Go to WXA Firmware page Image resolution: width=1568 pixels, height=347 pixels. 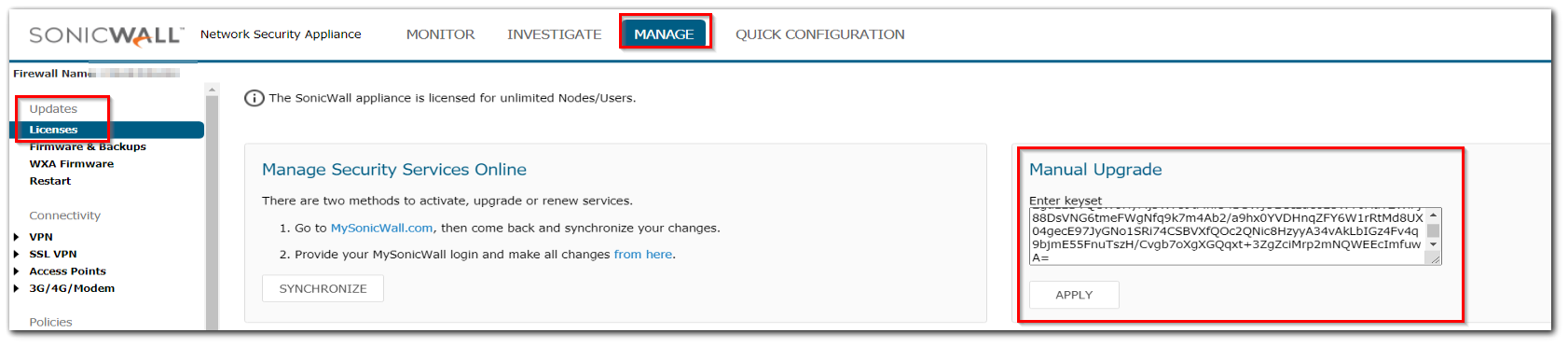click(72, 163)
